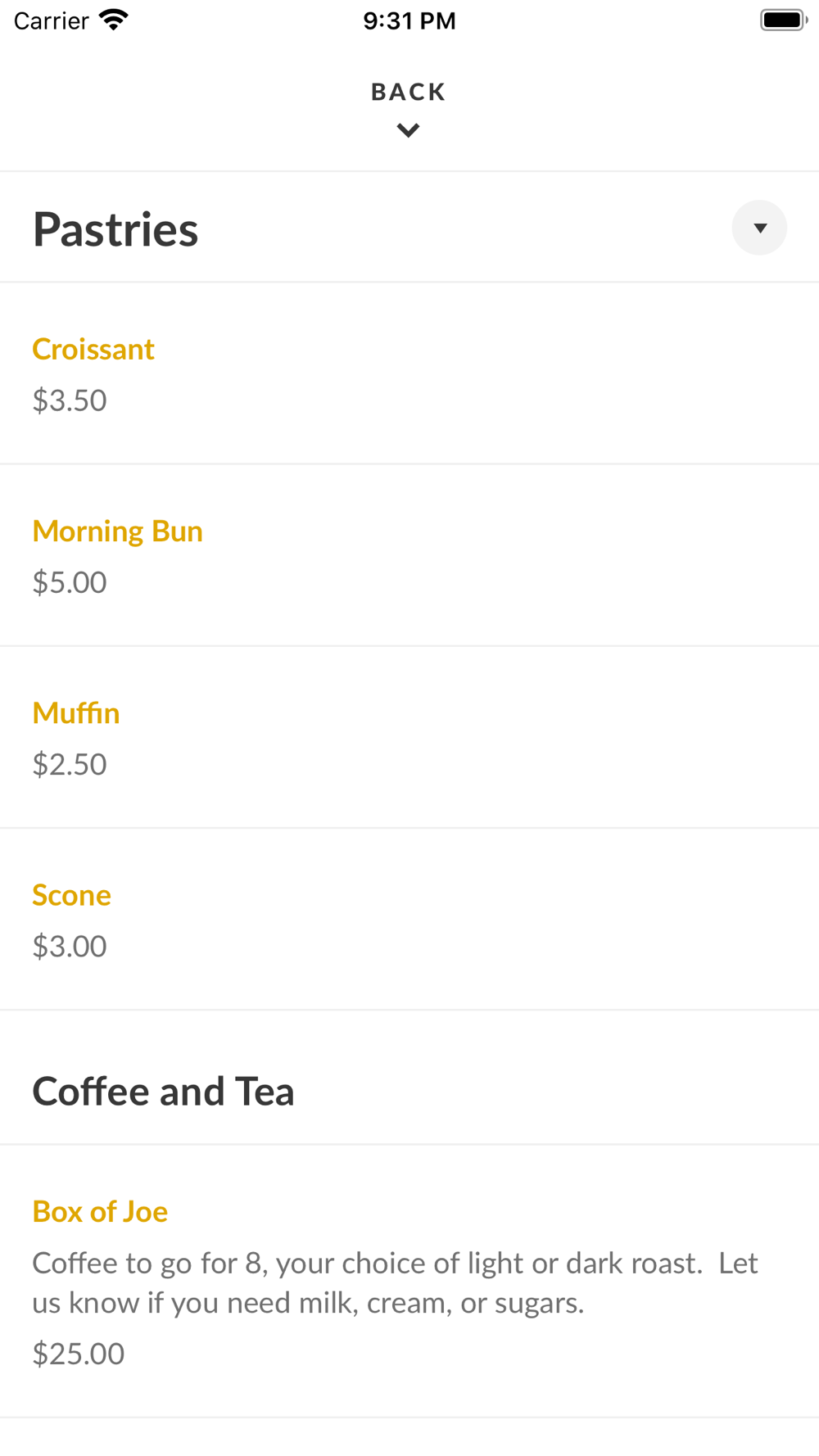819x1456 pixels.
Task: Tap the Back chevron down arrow
Action: coord(408,130)
